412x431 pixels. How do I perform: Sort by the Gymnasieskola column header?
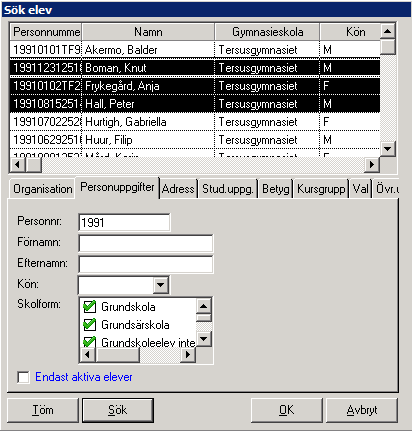267,32
